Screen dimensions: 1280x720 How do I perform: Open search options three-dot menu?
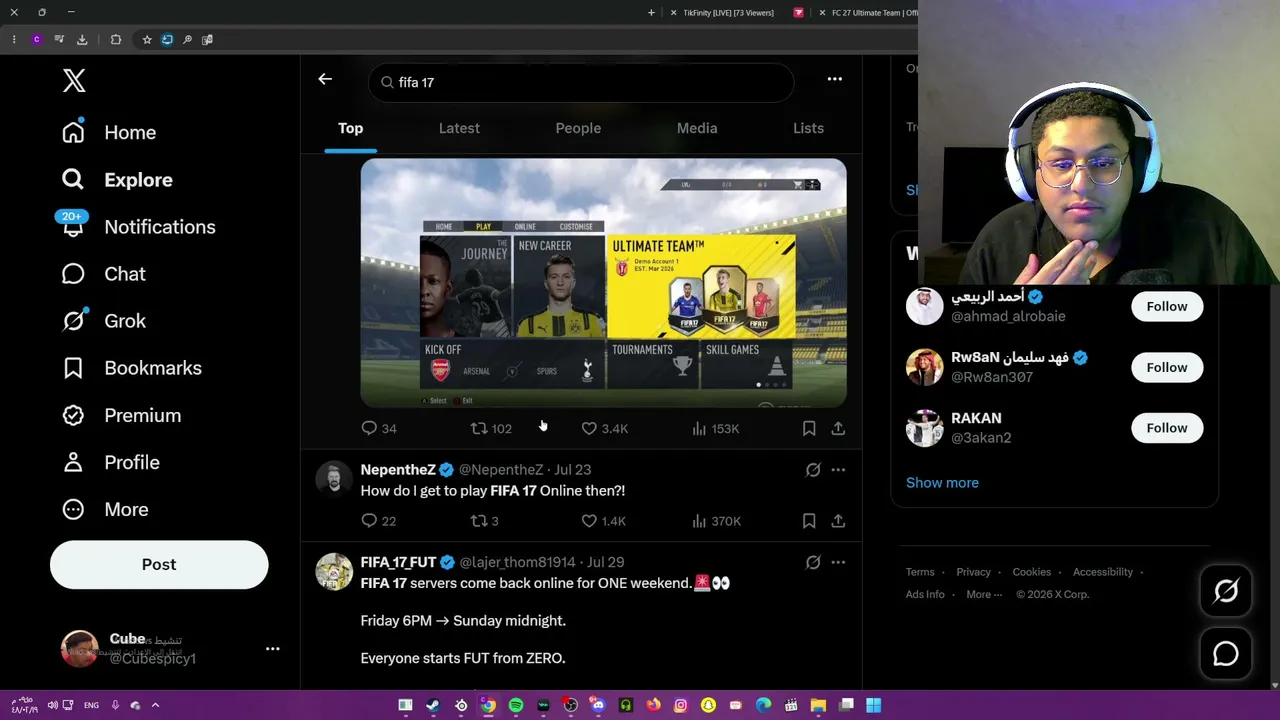pyautogui.click(x=834, y=79)
